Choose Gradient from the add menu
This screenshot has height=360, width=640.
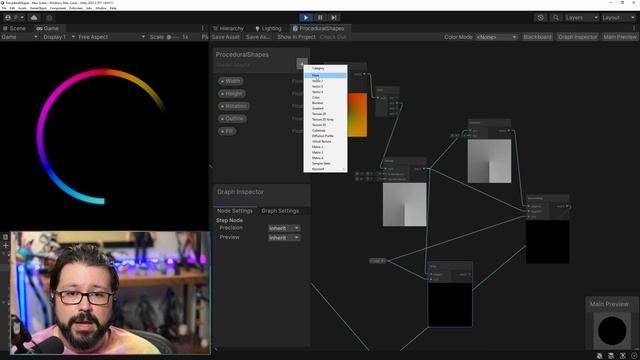pos(325,109)
